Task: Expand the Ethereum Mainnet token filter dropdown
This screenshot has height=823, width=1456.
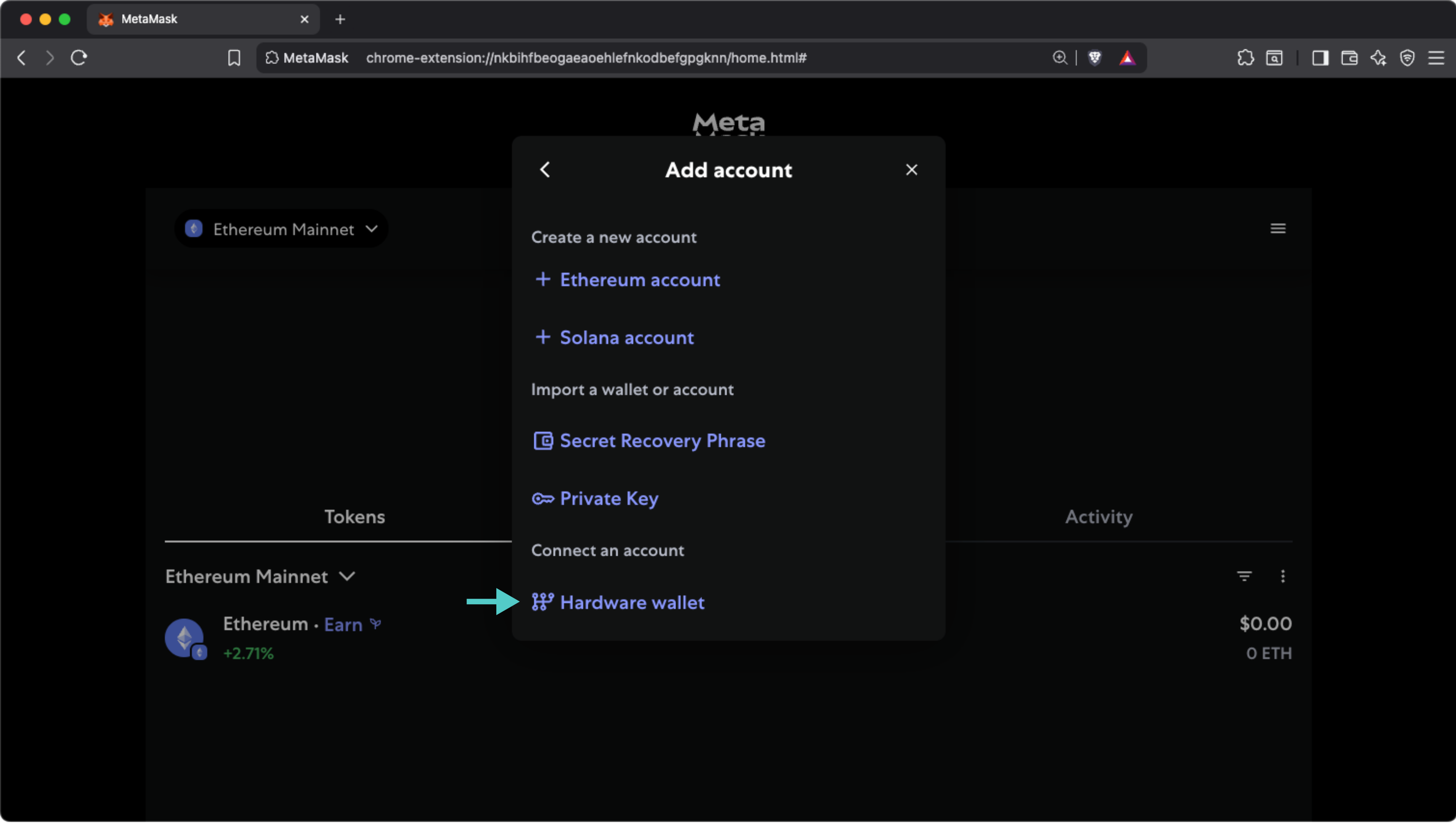Action: tap(260, 576)
